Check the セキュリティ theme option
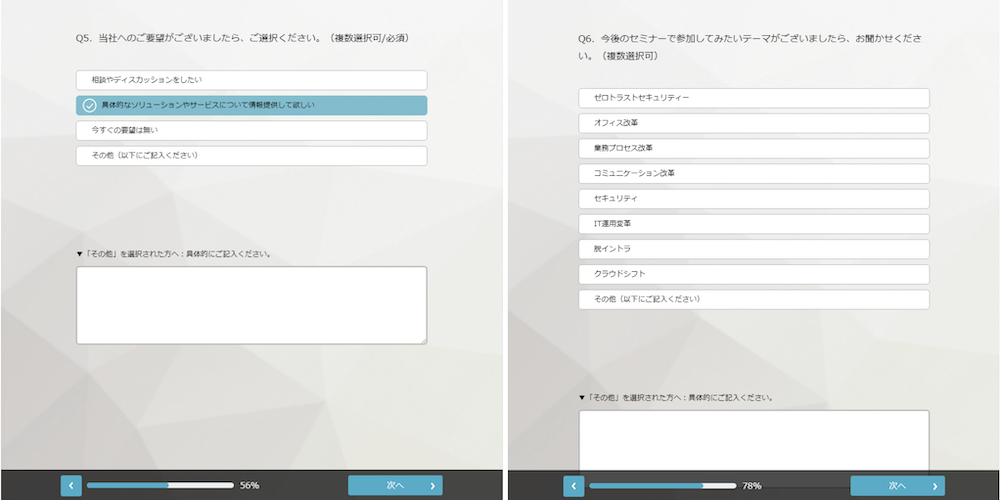Viewport: 1000px width, 500px height. click(753, 199)
